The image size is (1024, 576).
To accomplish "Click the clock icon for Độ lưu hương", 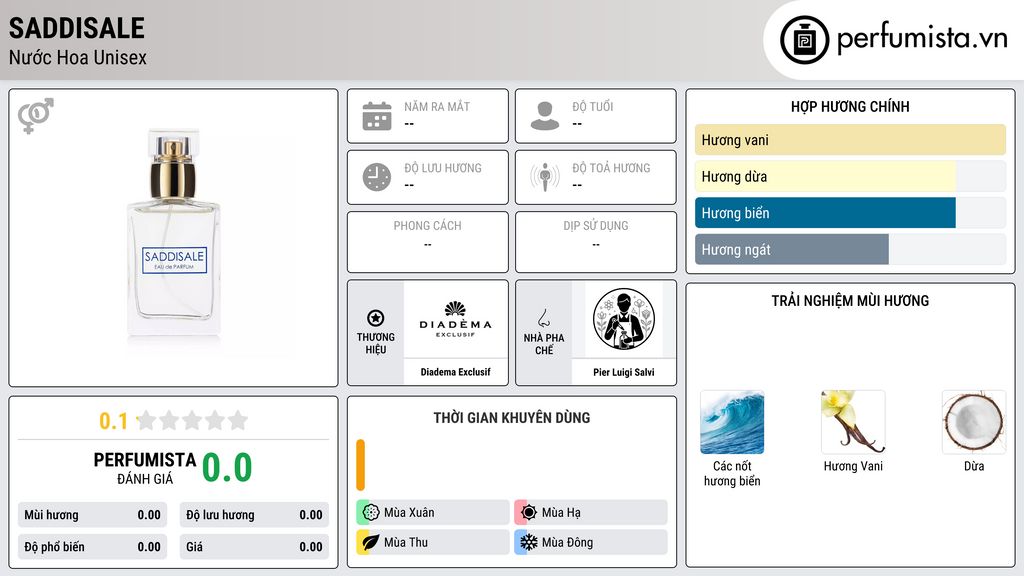I will (x=377, y=177).
